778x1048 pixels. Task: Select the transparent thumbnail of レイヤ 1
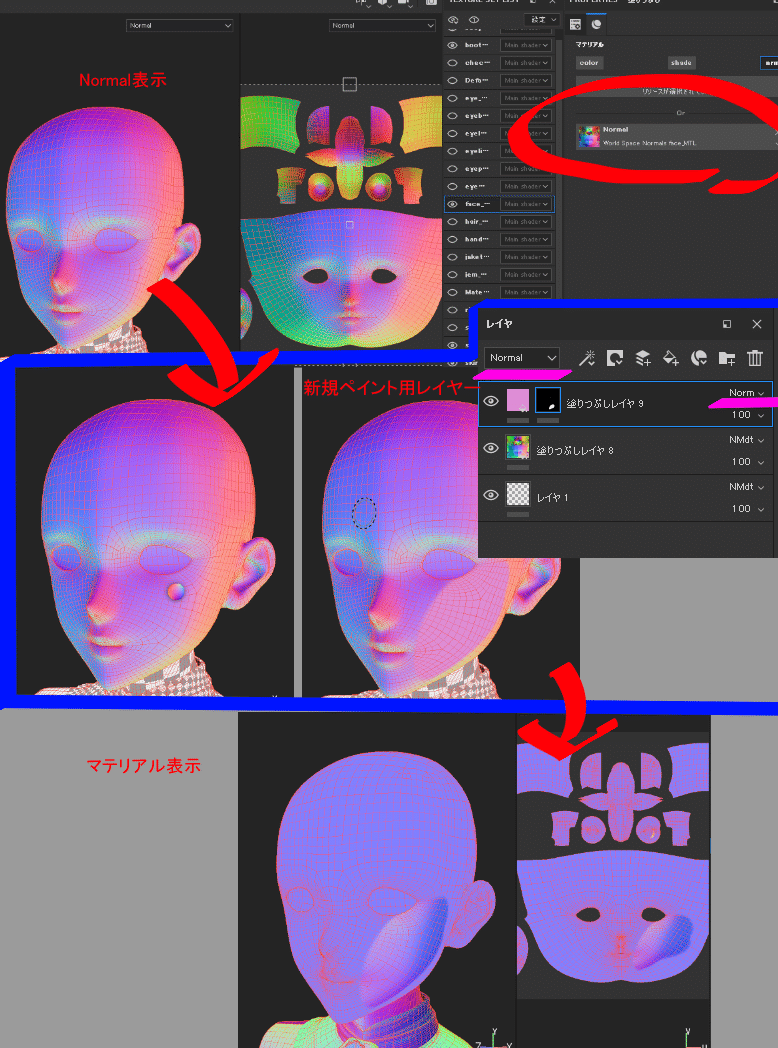(x=518, y=495)
